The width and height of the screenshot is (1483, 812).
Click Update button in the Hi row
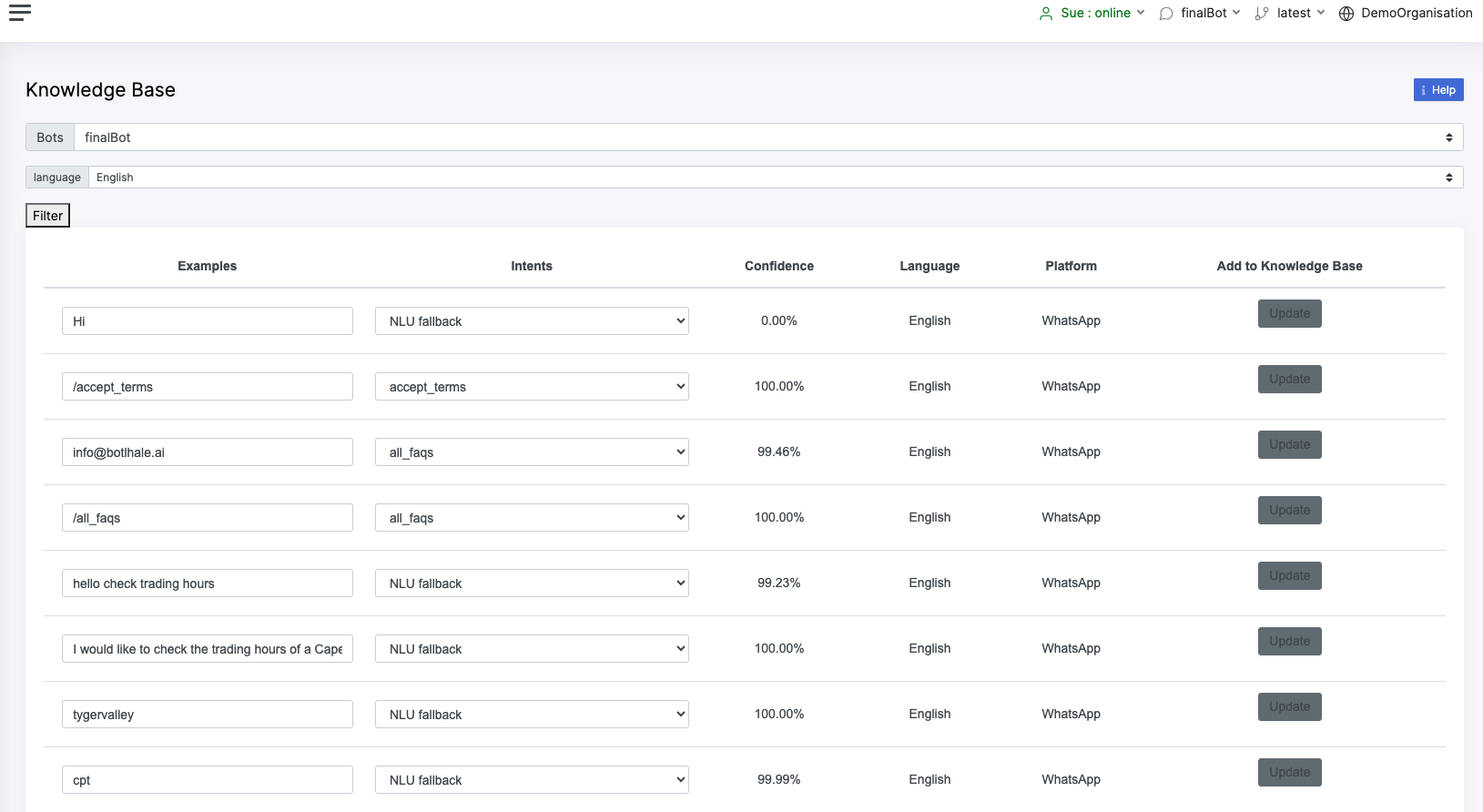[1289, 313]
